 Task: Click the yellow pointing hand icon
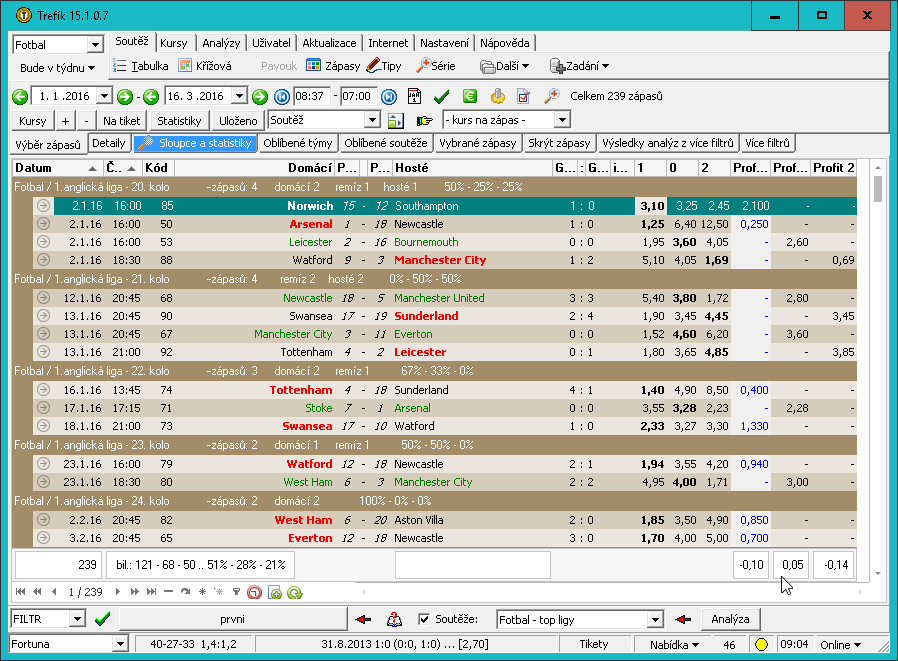tap(424, 120)
